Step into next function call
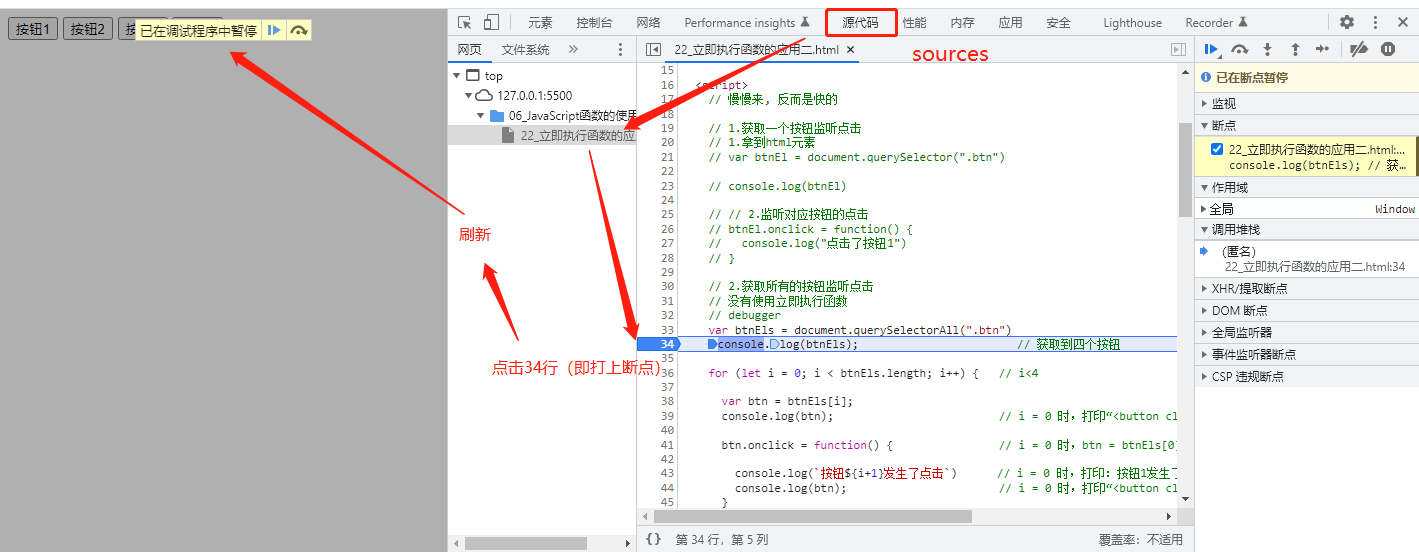Screen dimensions: 1419x552 tap(1267, 49)
